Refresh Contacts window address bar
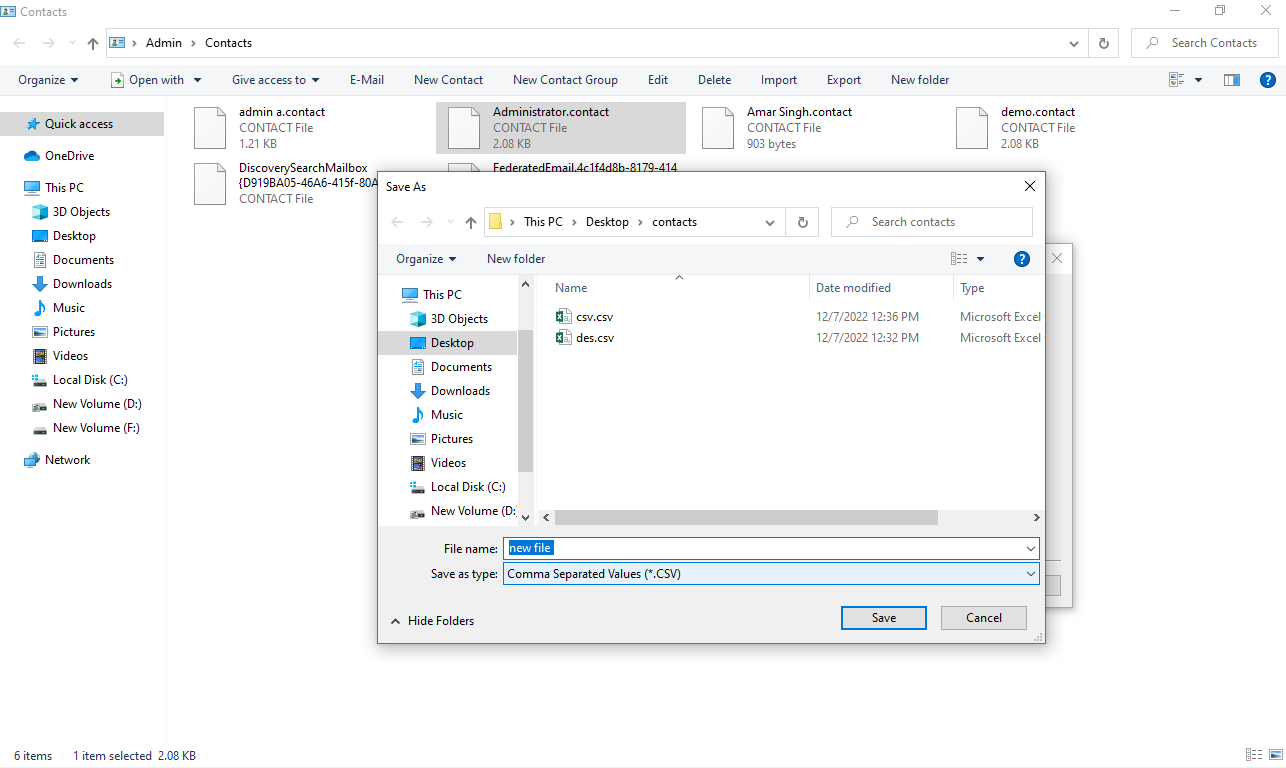Image resolution: width=1286 pixels, height=768 pixels. [1104, 43]
